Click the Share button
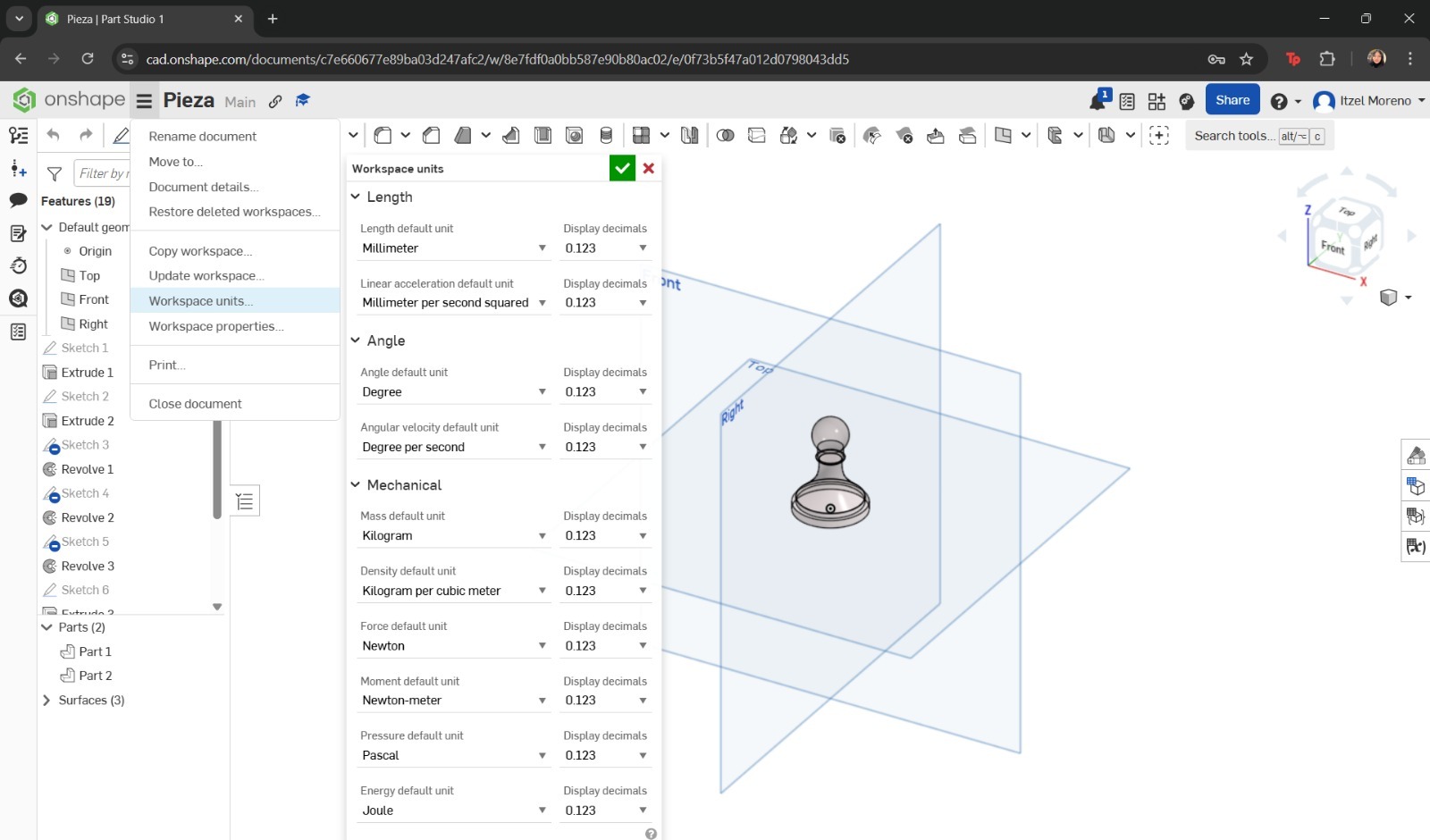This screenshot has height=840, width=1430. 1232,99
